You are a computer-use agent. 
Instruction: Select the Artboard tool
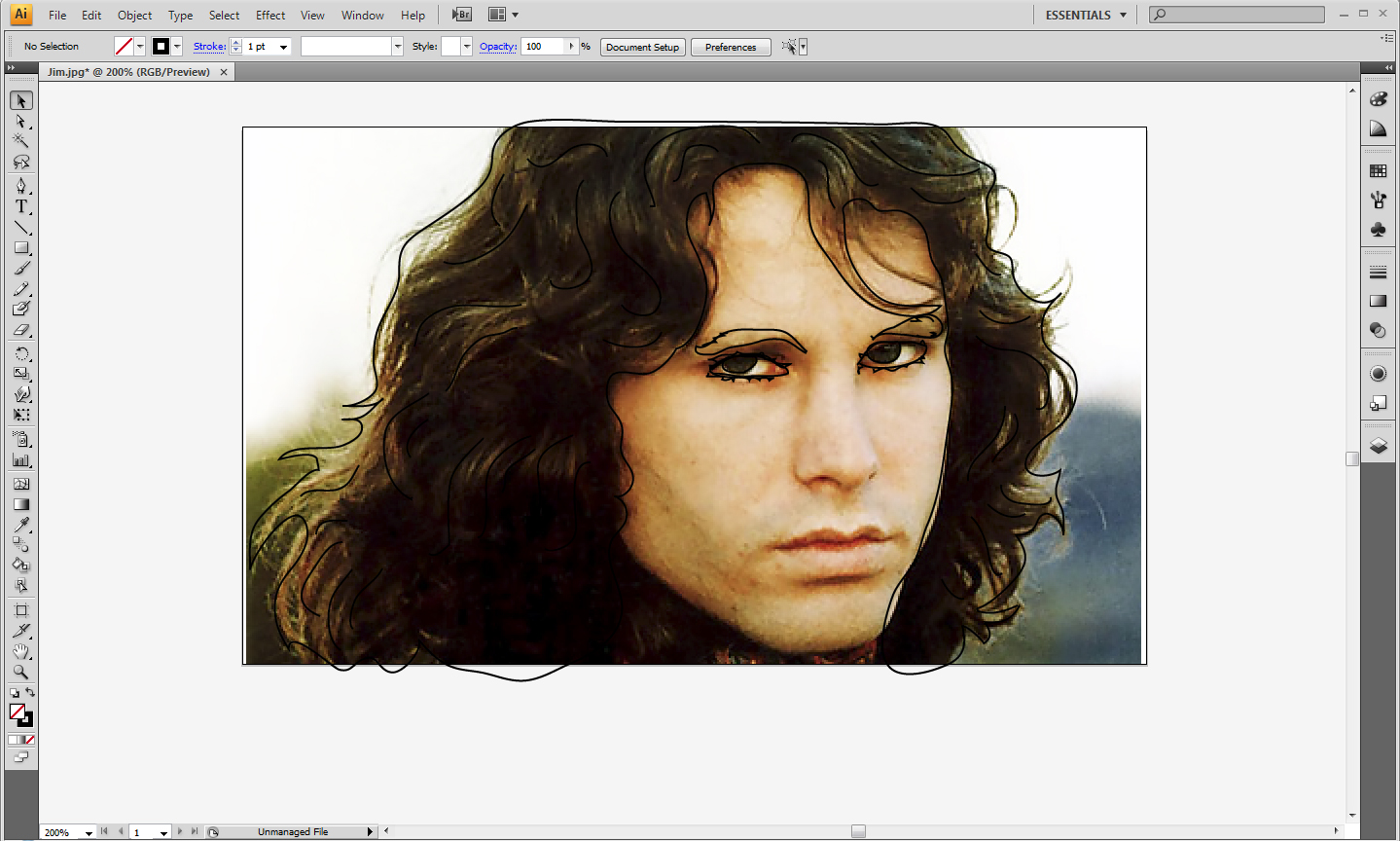click(x=21, y=610)
